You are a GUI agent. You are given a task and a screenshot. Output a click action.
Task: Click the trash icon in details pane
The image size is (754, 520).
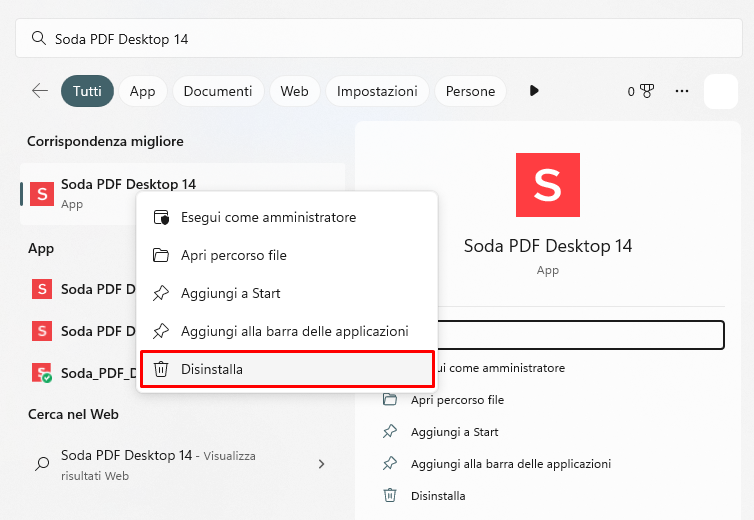390,495
